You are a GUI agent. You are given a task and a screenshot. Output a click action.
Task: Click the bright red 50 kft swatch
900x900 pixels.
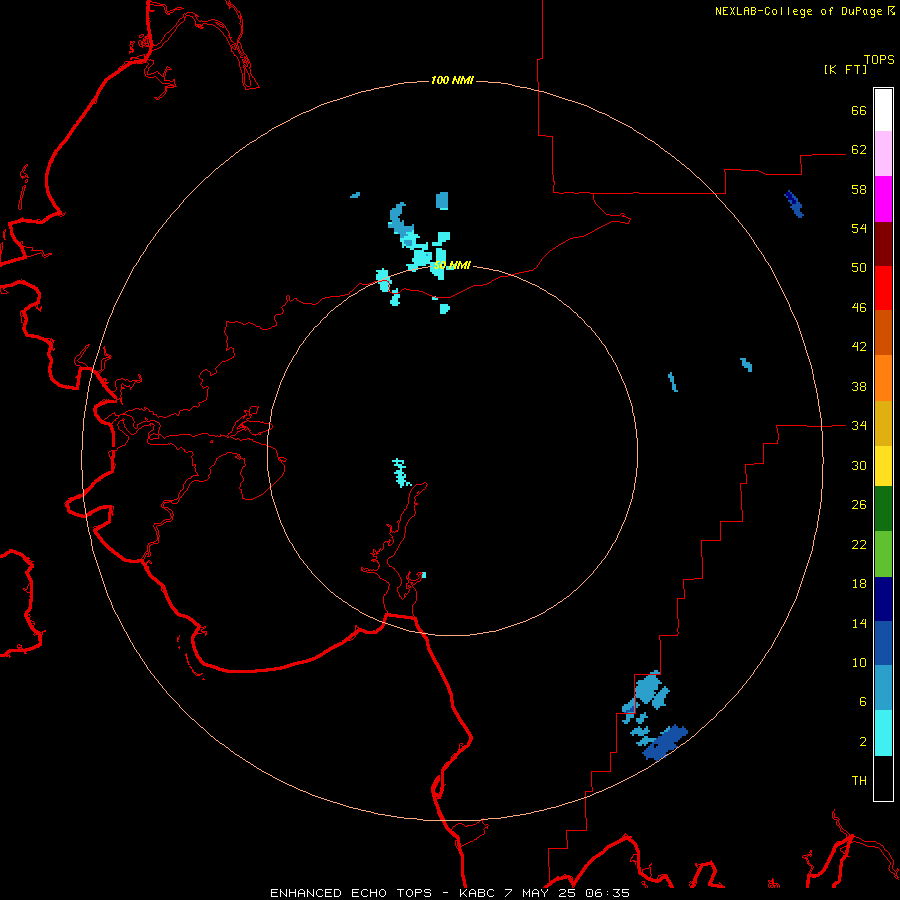tap(883, 288)
